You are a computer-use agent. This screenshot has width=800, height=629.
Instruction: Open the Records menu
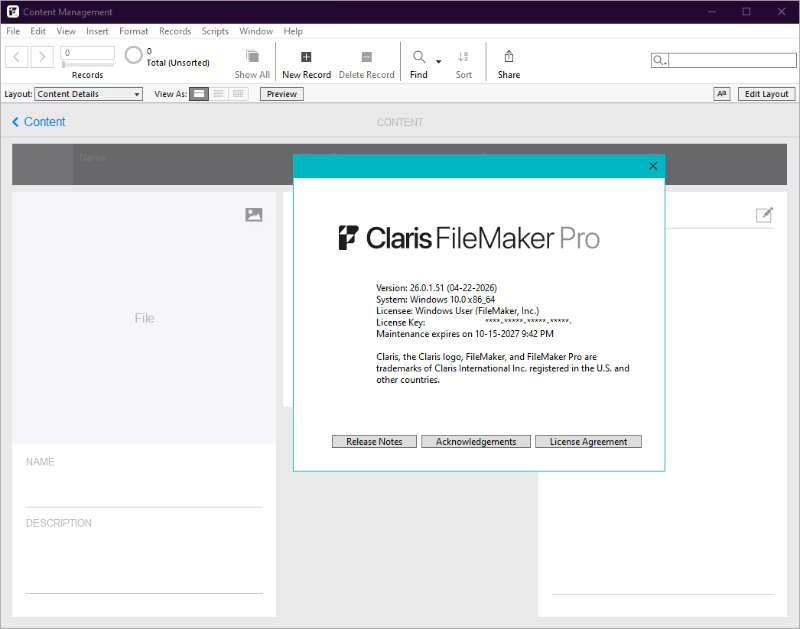click(175, 32)
